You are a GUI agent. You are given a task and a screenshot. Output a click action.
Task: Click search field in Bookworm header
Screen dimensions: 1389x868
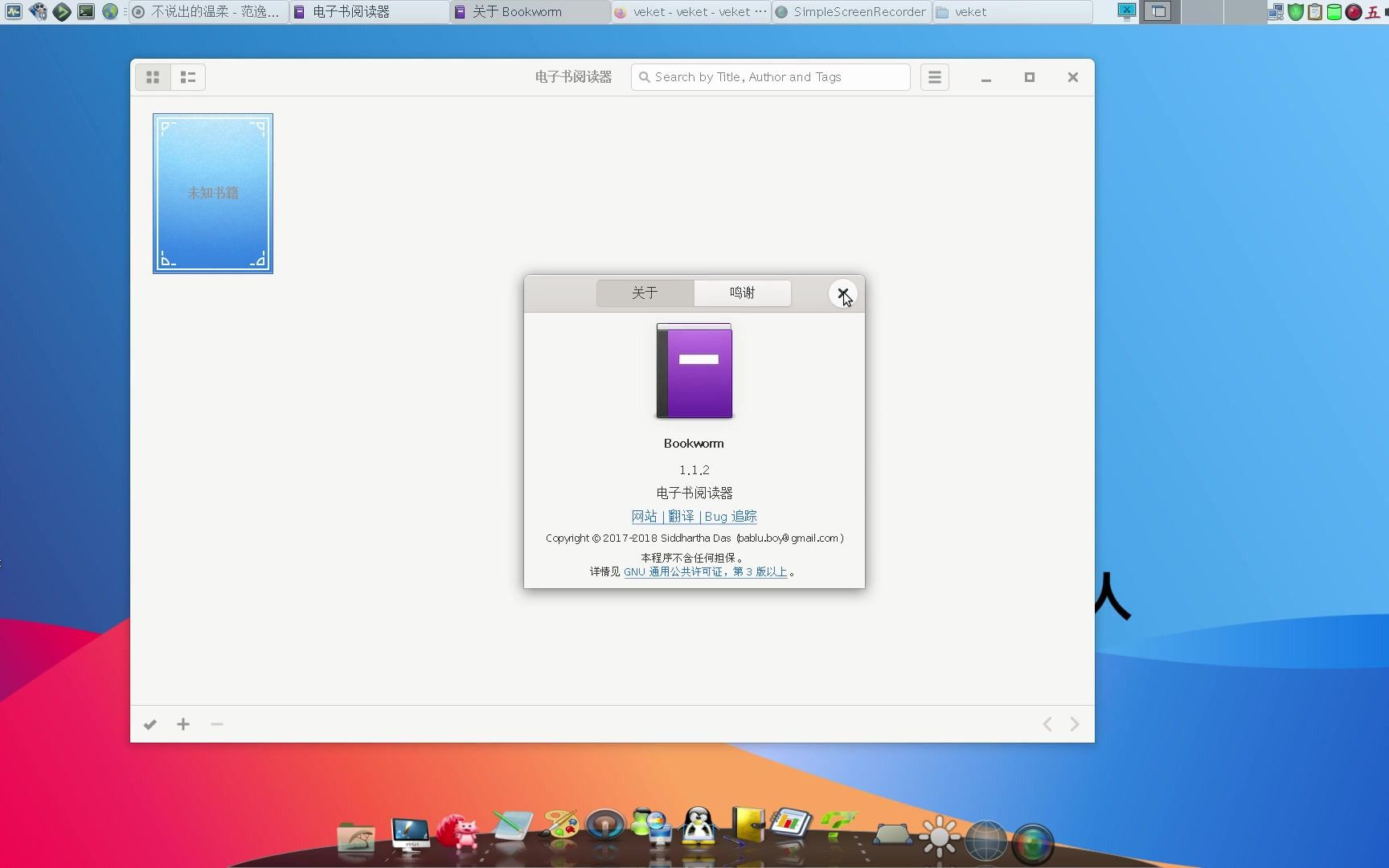770,77
